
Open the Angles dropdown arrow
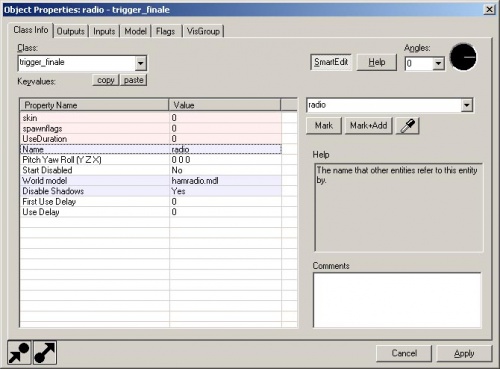[x=438, y=63]
